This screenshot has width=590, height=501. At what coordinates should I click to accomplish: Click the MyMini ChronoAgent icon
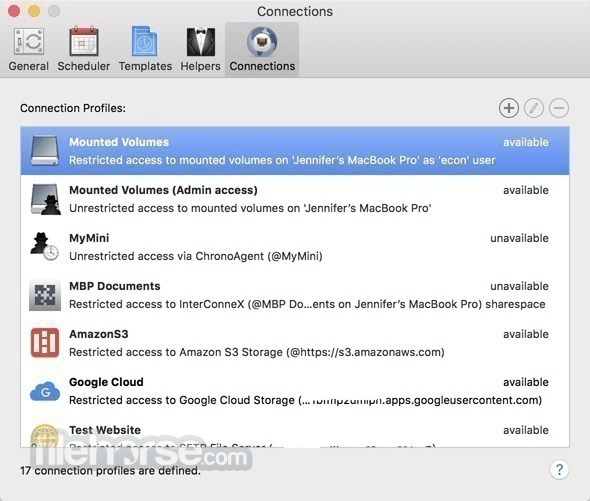click(x=44, y=247)
